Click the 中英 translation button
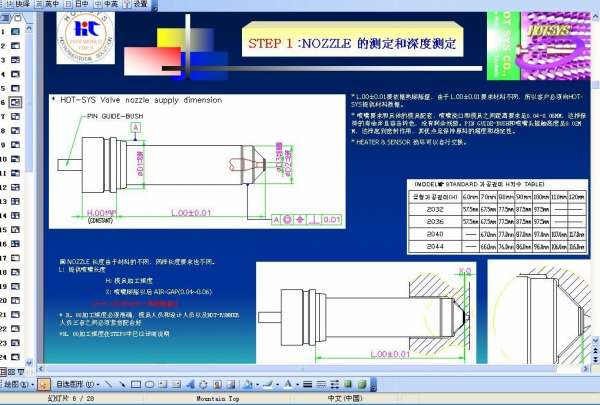Image resolution: width=600 pixels, height=405 pixels. tap(107, 4)
